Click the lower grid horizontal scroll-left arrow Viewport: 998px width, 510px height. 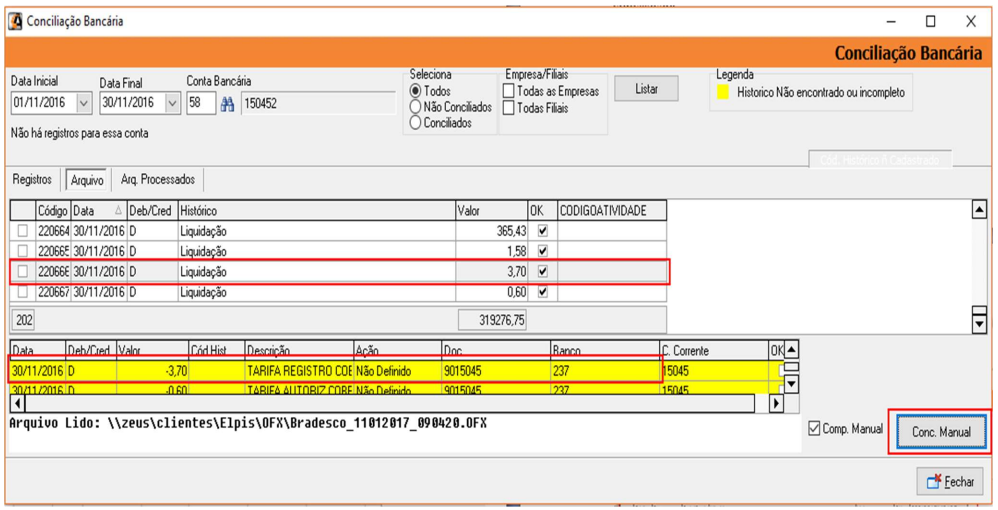(17, 403)
